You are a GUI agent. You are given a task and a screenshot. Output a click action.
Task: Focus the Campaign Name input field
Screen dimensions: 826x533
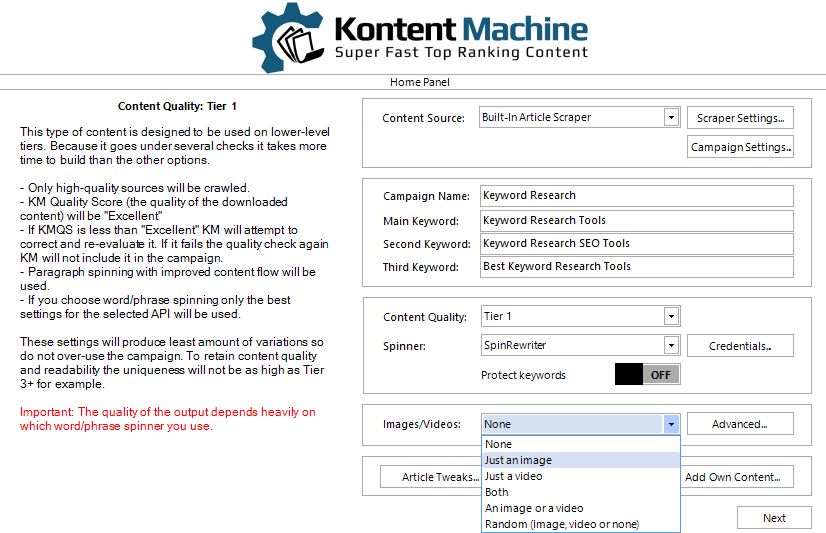pos(637,195)
